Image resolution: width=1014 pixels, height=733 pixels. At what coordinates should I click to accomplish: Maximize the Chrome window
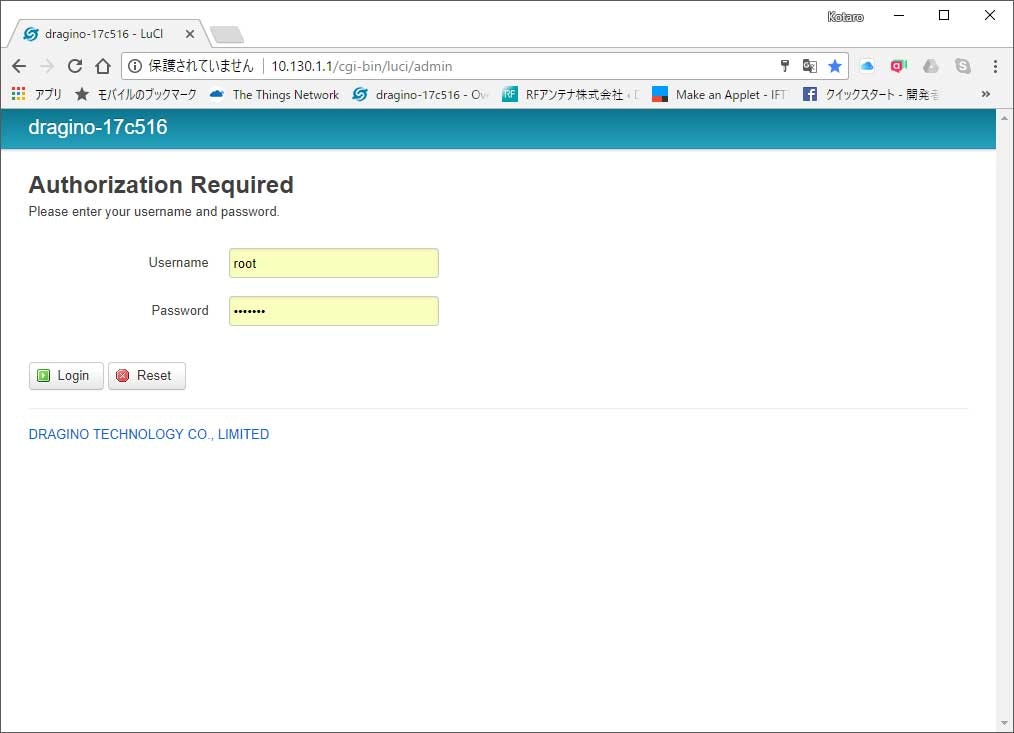944,16
